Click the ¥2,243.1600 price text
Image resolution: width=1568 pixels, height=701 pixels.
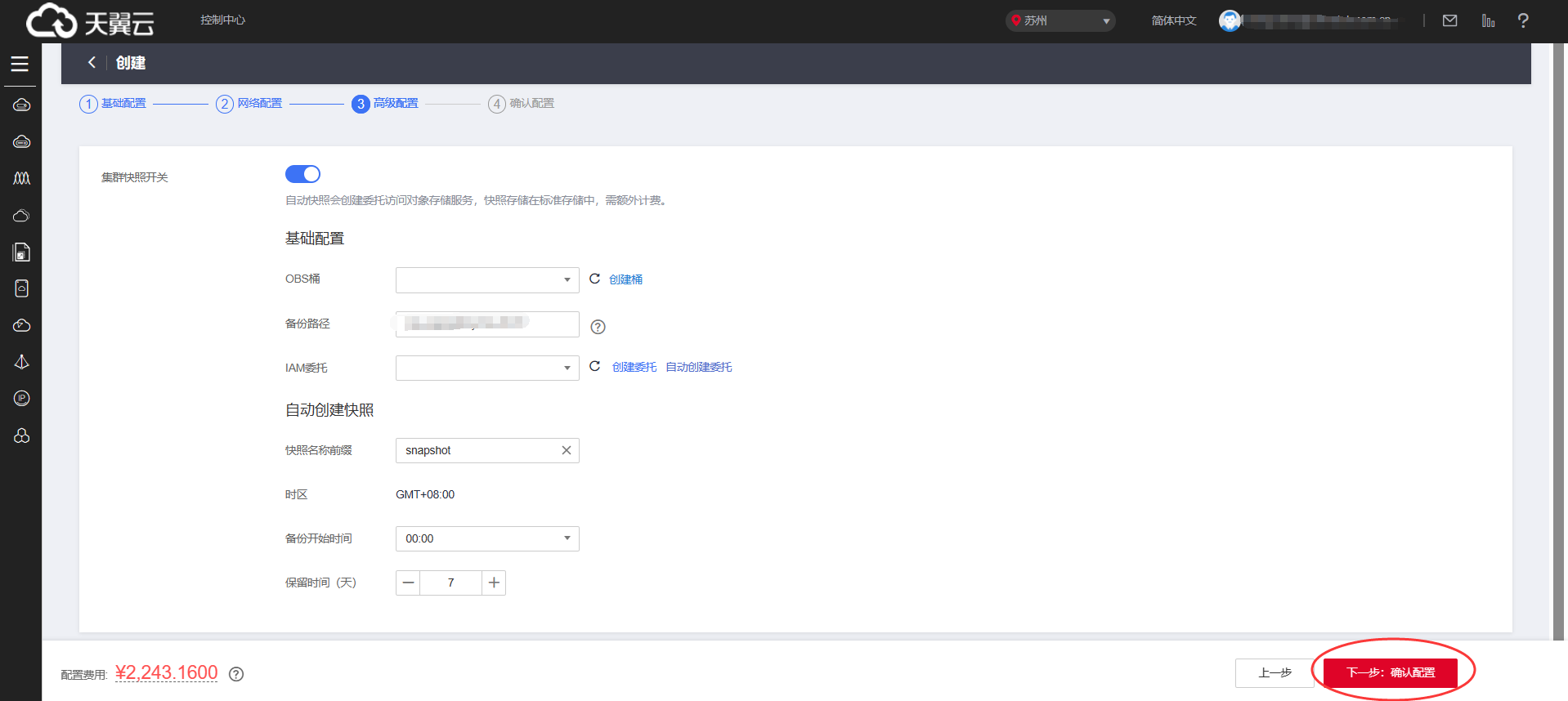[167, 672]
